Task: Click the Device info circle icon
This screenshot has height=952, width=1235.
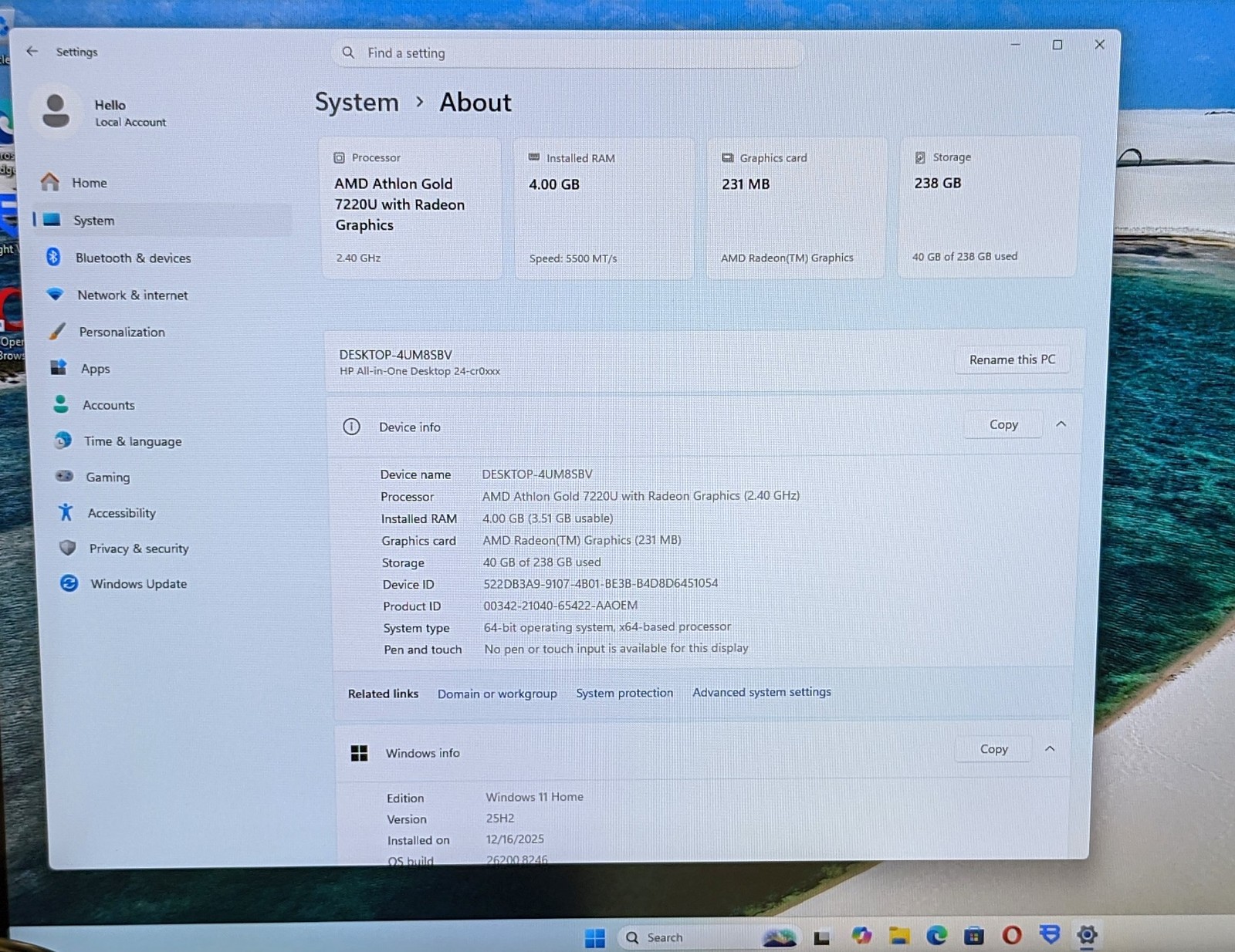Action: click(351, 427)
